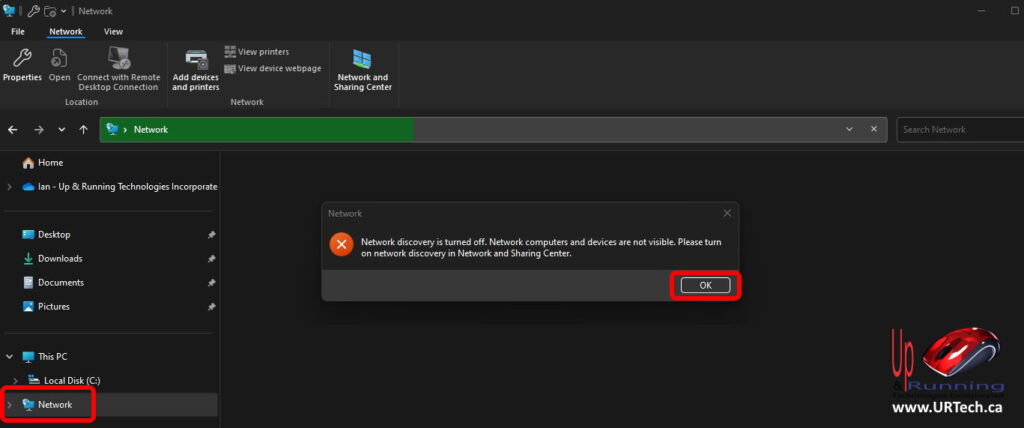Screen dimensions: 1024x428
Task: Click the Properties icon in the ribbon
Action: click(x=22, y=65)
